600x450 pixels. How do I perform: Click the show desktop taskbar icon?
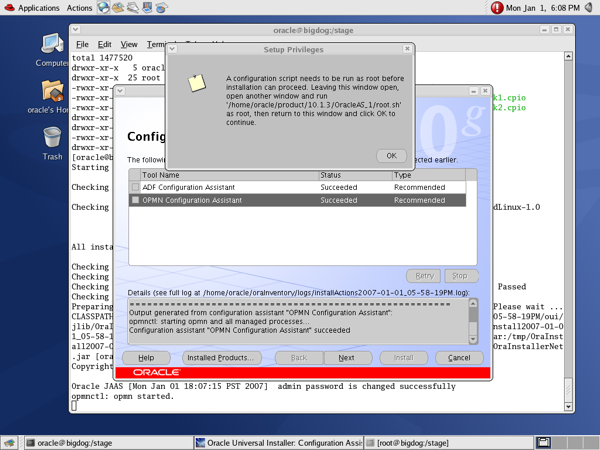[x=9, y=443]
